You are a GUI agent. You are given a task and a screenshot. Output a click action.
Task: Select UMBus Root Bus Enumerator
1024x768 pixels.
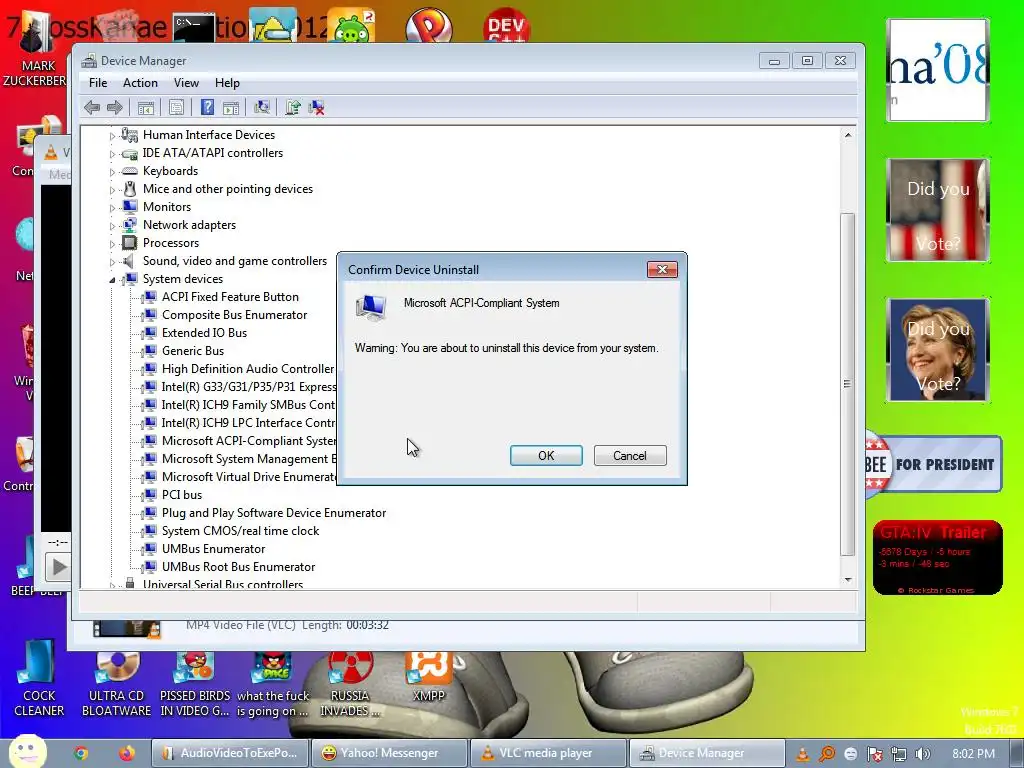238,567
